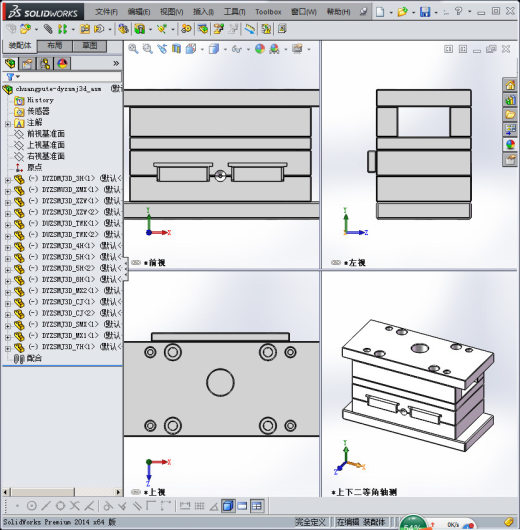Click the link views icon beside 前视 label

tap(136, 263)
